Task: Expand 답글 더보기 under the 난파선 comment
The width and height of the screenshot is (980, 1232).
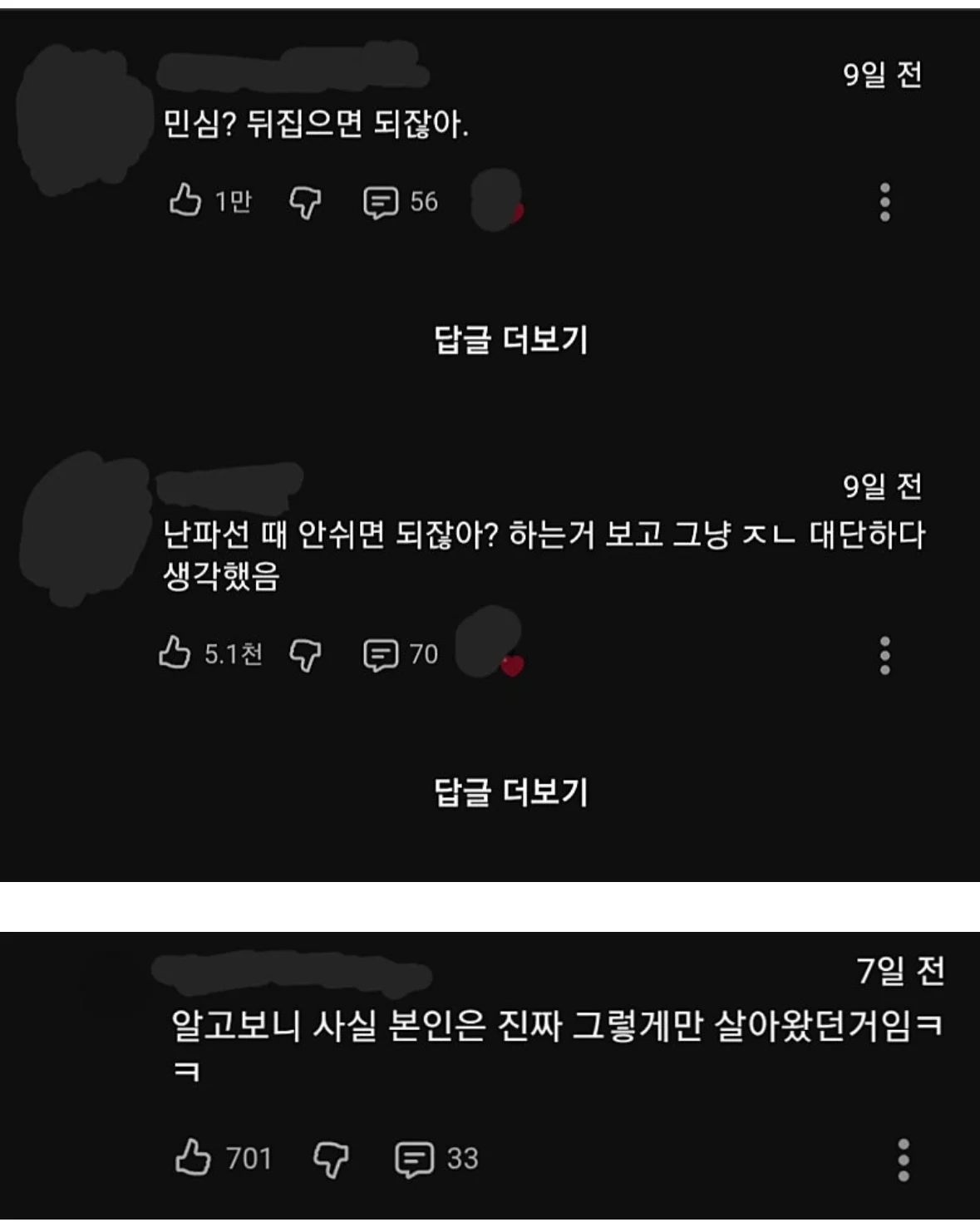Action: click(x=510, y=791)
